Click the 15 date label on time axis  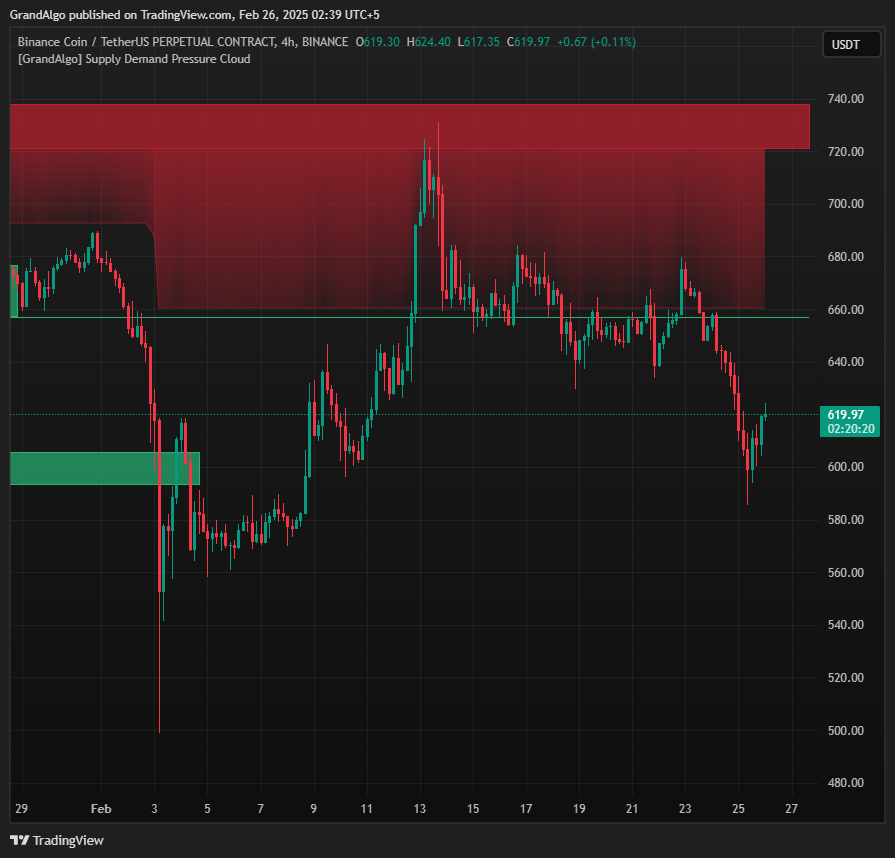pyautogui.click(x=473, y=809)
